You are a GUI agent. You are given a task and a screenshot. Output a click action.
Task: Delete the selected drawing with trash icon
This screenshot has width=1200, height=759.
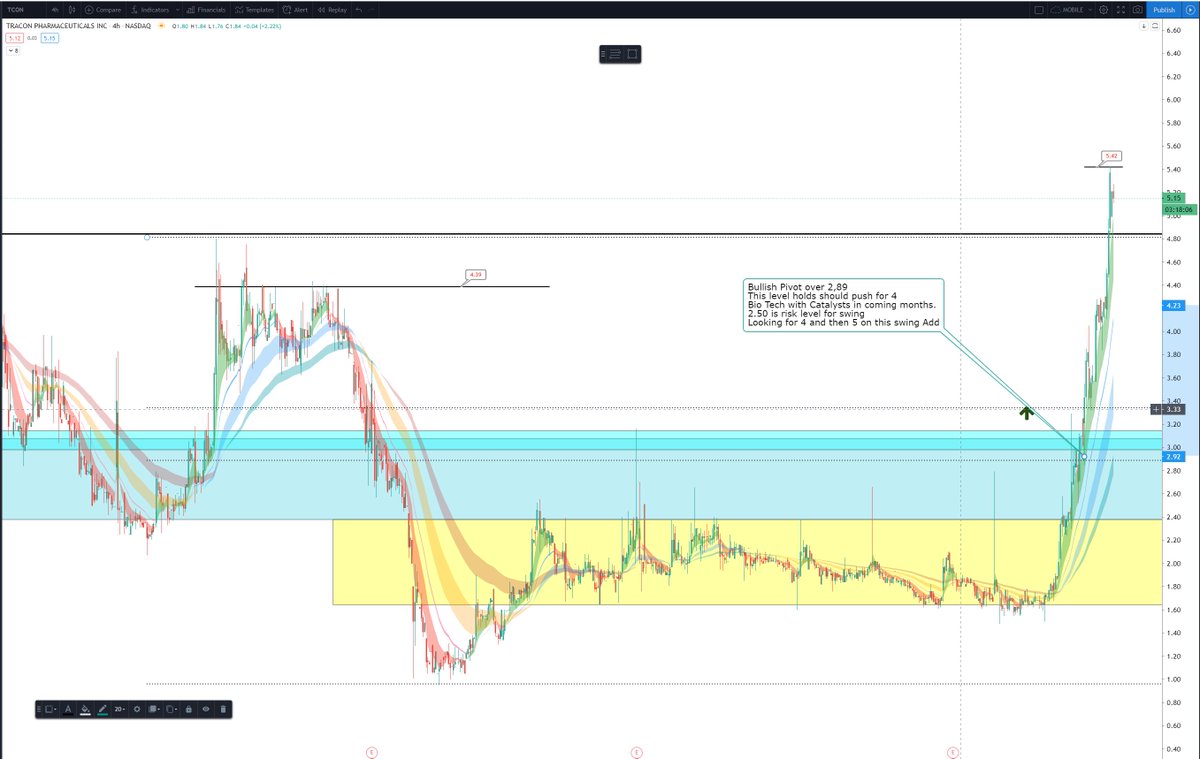pos(223,709)
